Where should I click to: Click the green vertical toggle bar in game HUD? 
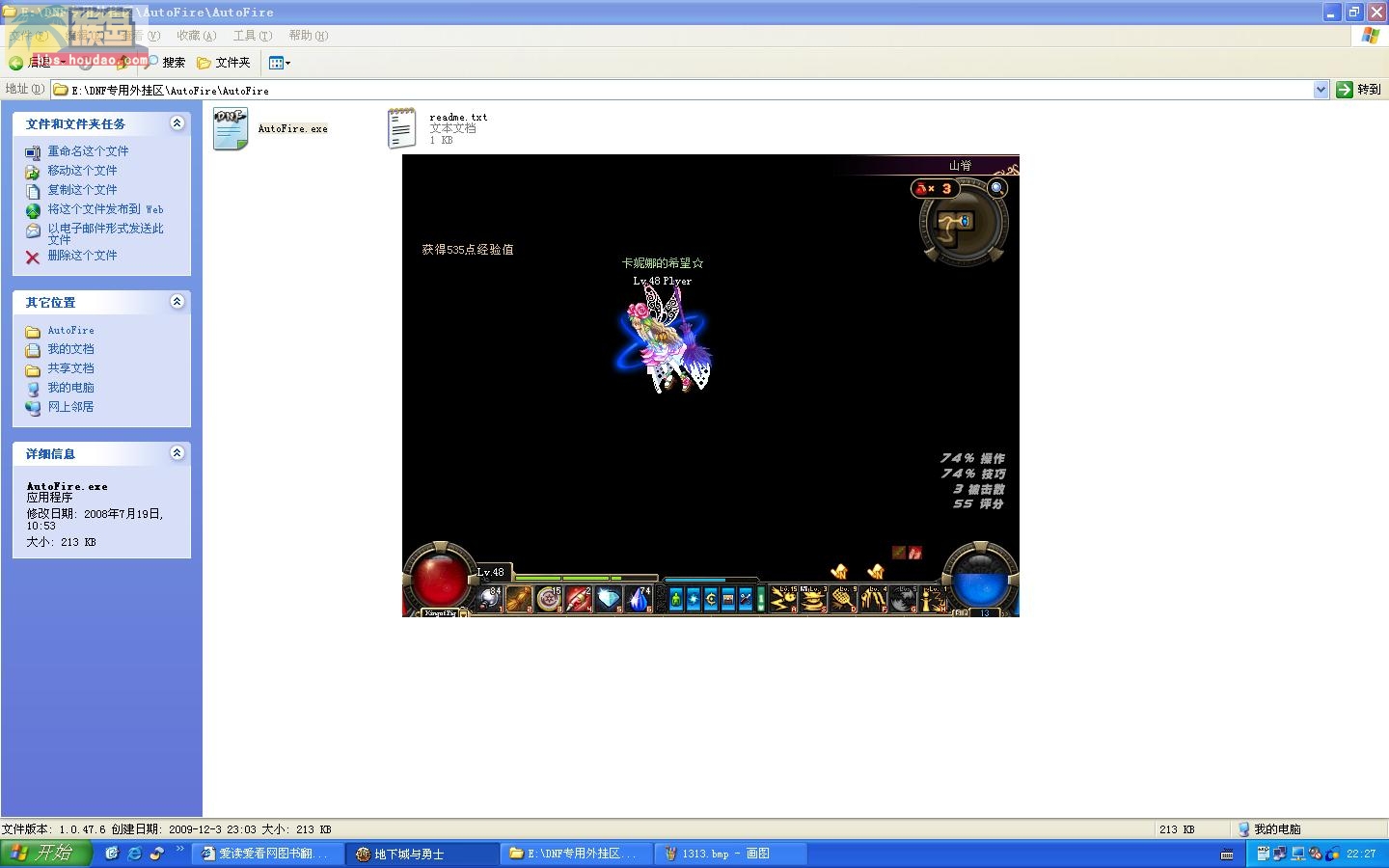point(761,599)
